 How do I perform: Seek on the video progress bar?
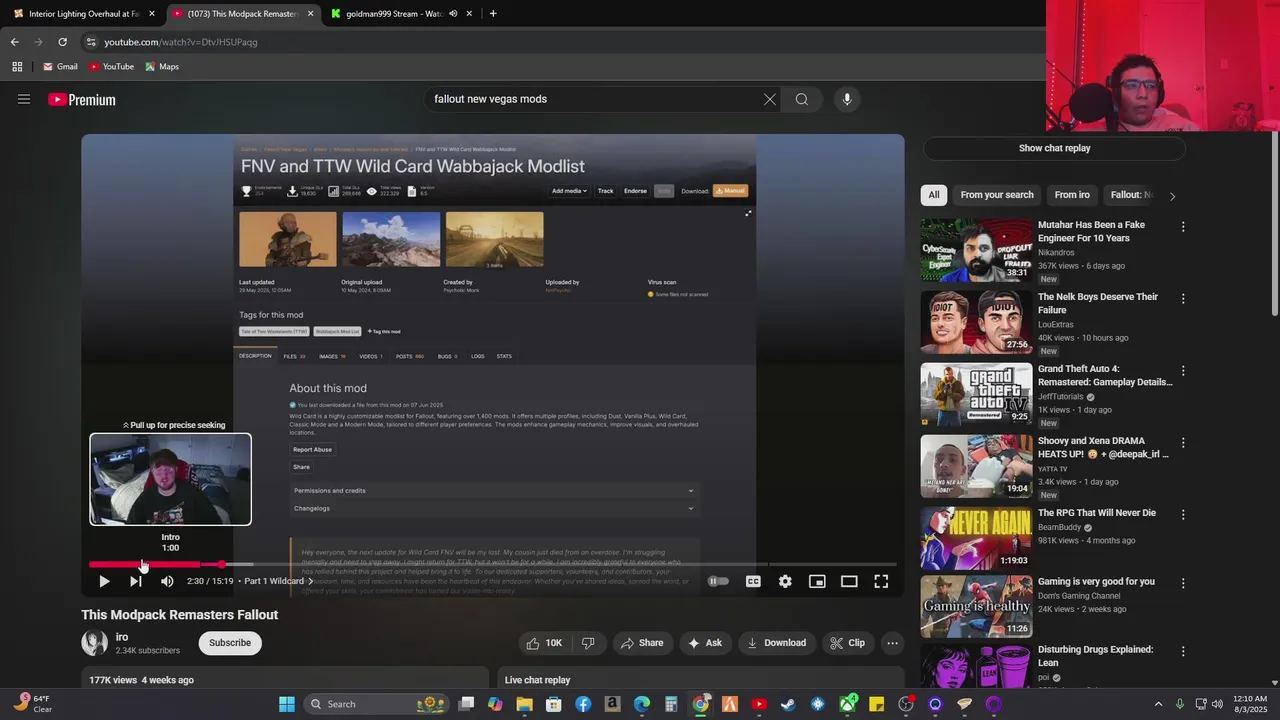tap(493, 564)
